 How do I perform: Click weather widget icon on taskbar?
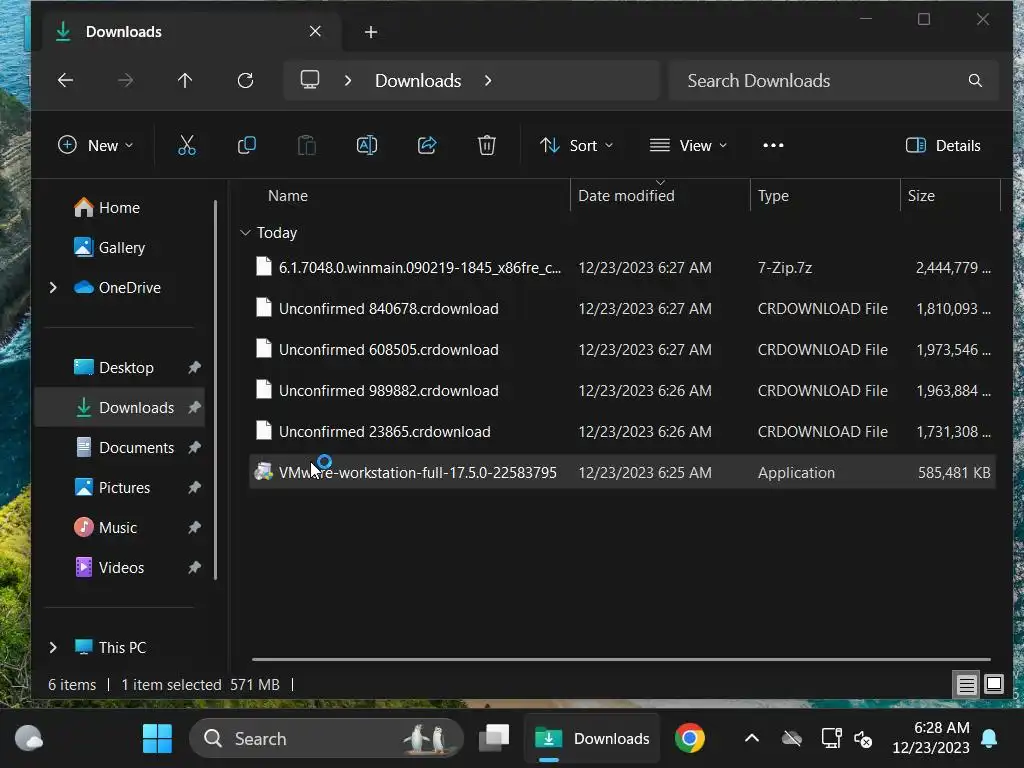[x=29, y=739]
